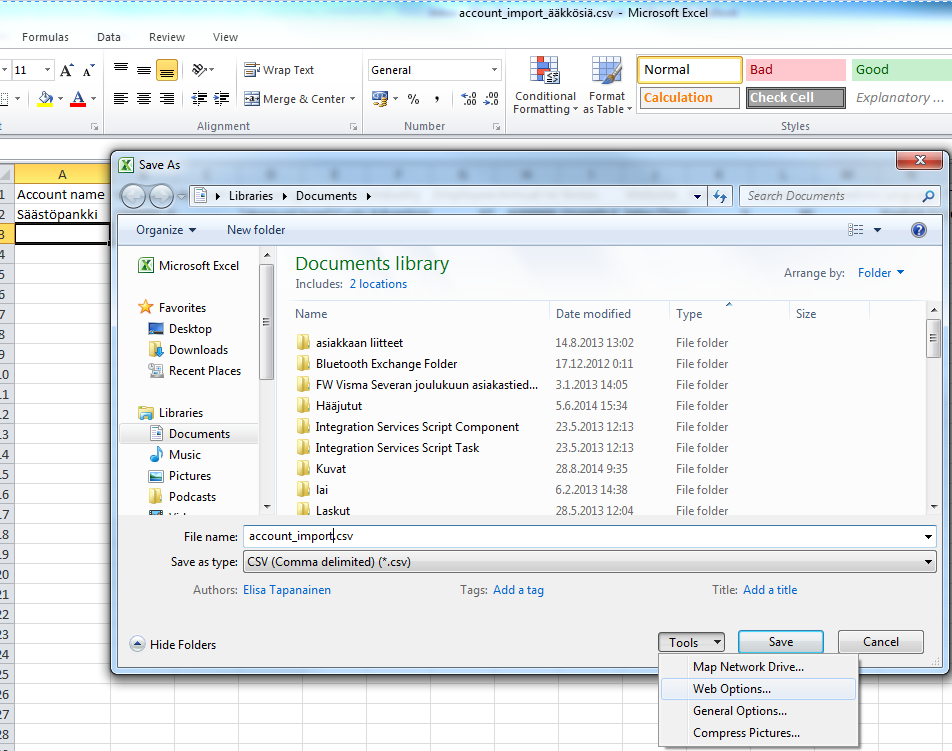The height and width of the screenshot is (751, 952).
Task: Change the view icon in Save As
Action: pos(855,230)
